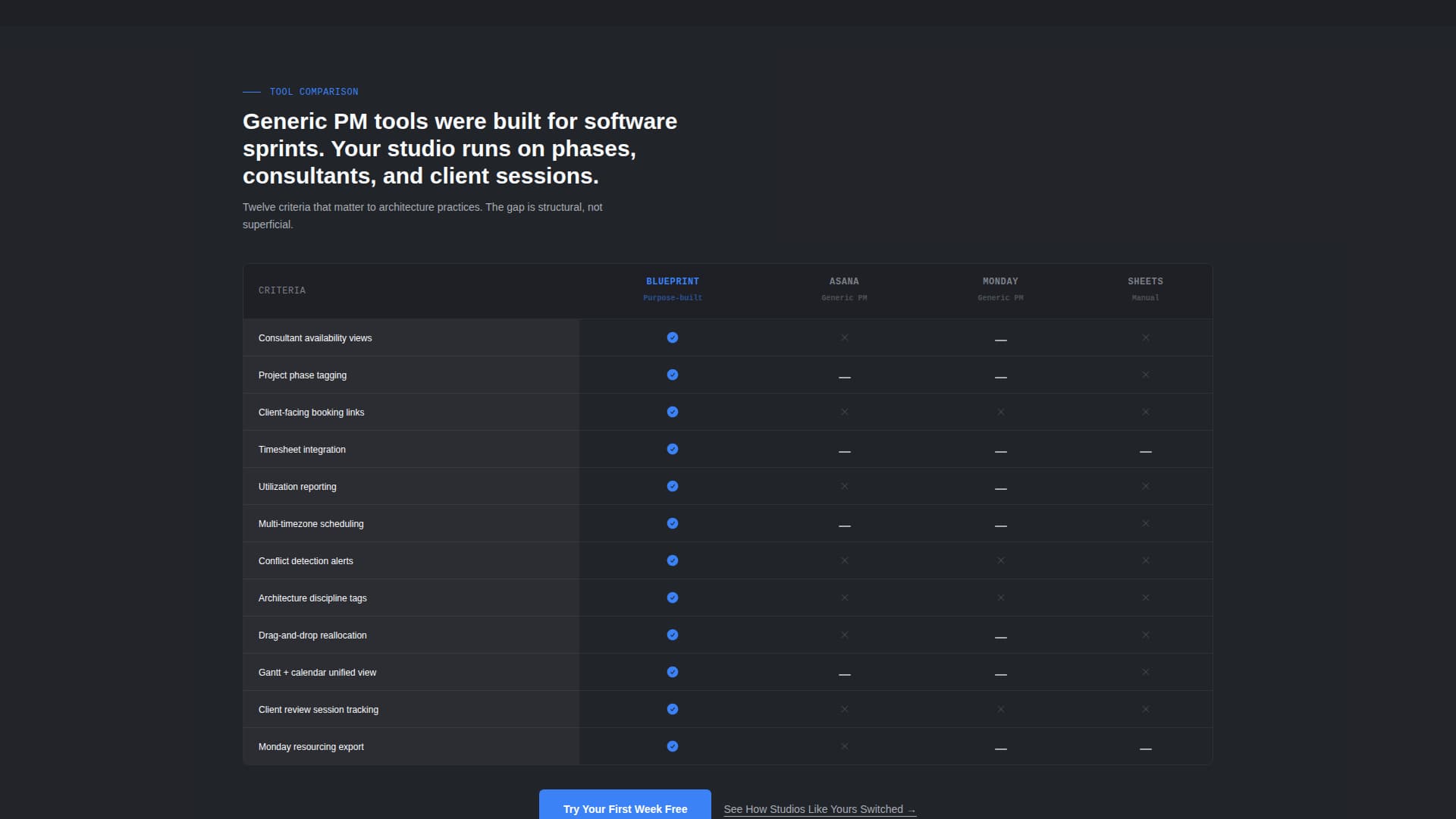The width and height of the screenshot is (1456, 819).
Task: Click Asana dash for Gantt + calendar unified view
Action: pos(845,674)
